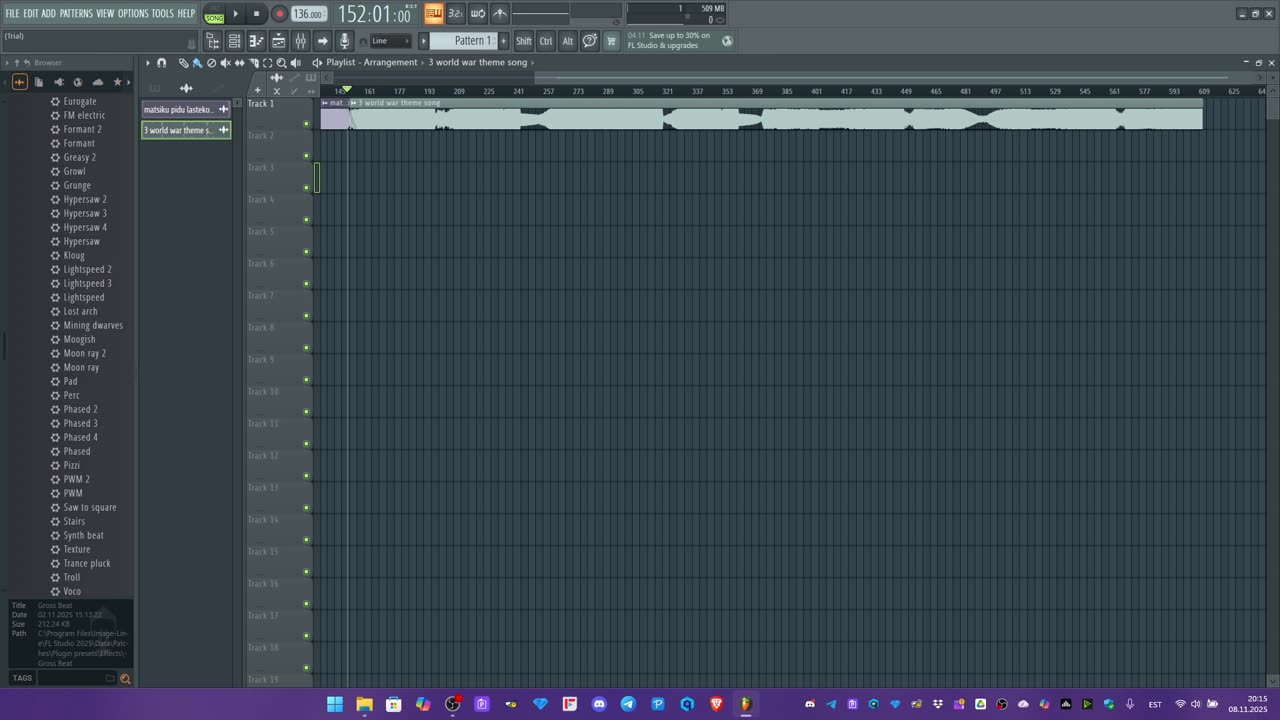Add a new pattern with plus button
The image size is (1280, 720).
504,41
